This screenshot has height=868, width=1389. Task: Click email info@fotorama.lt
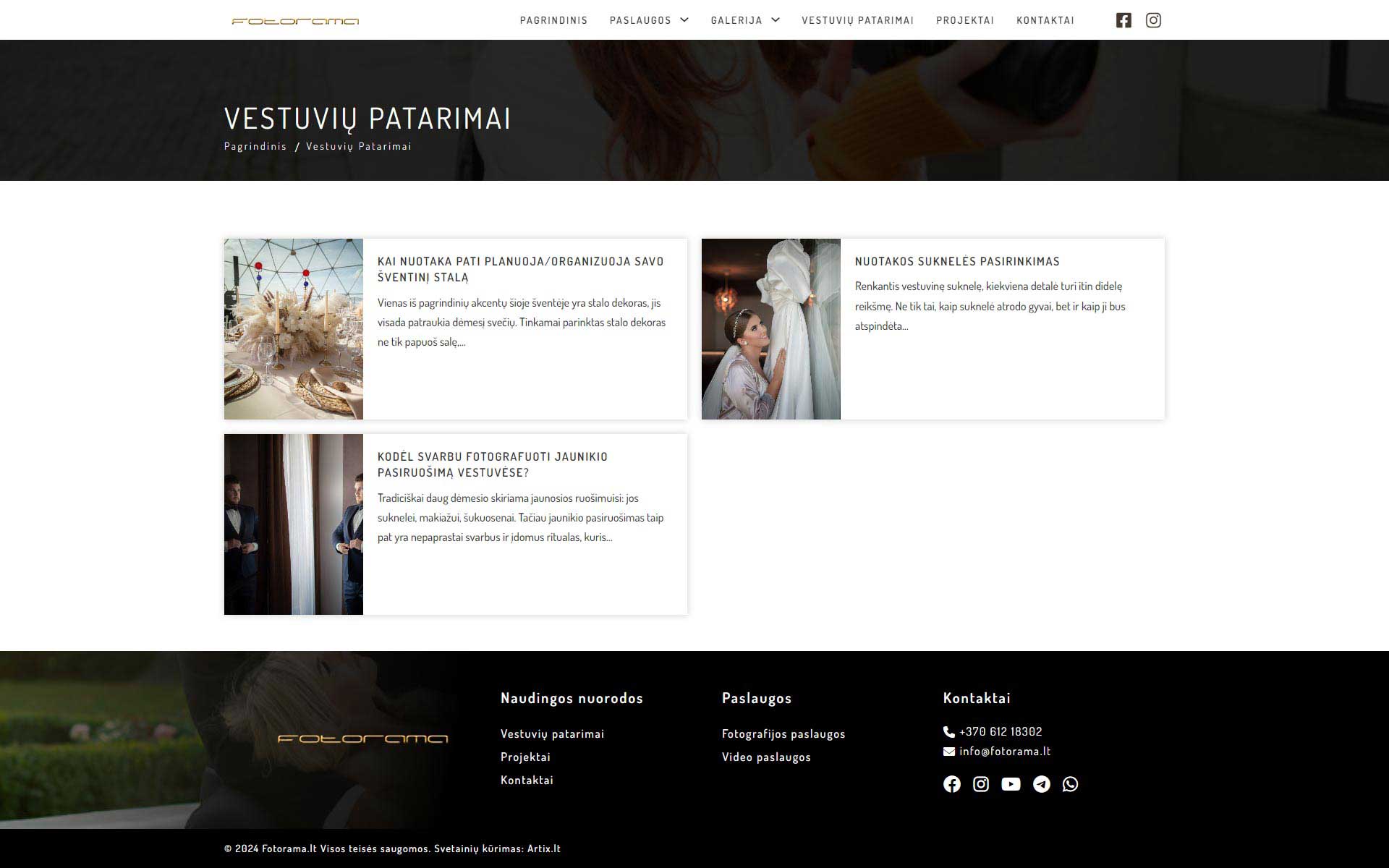pyautogui.click(x=1005, y=752)
